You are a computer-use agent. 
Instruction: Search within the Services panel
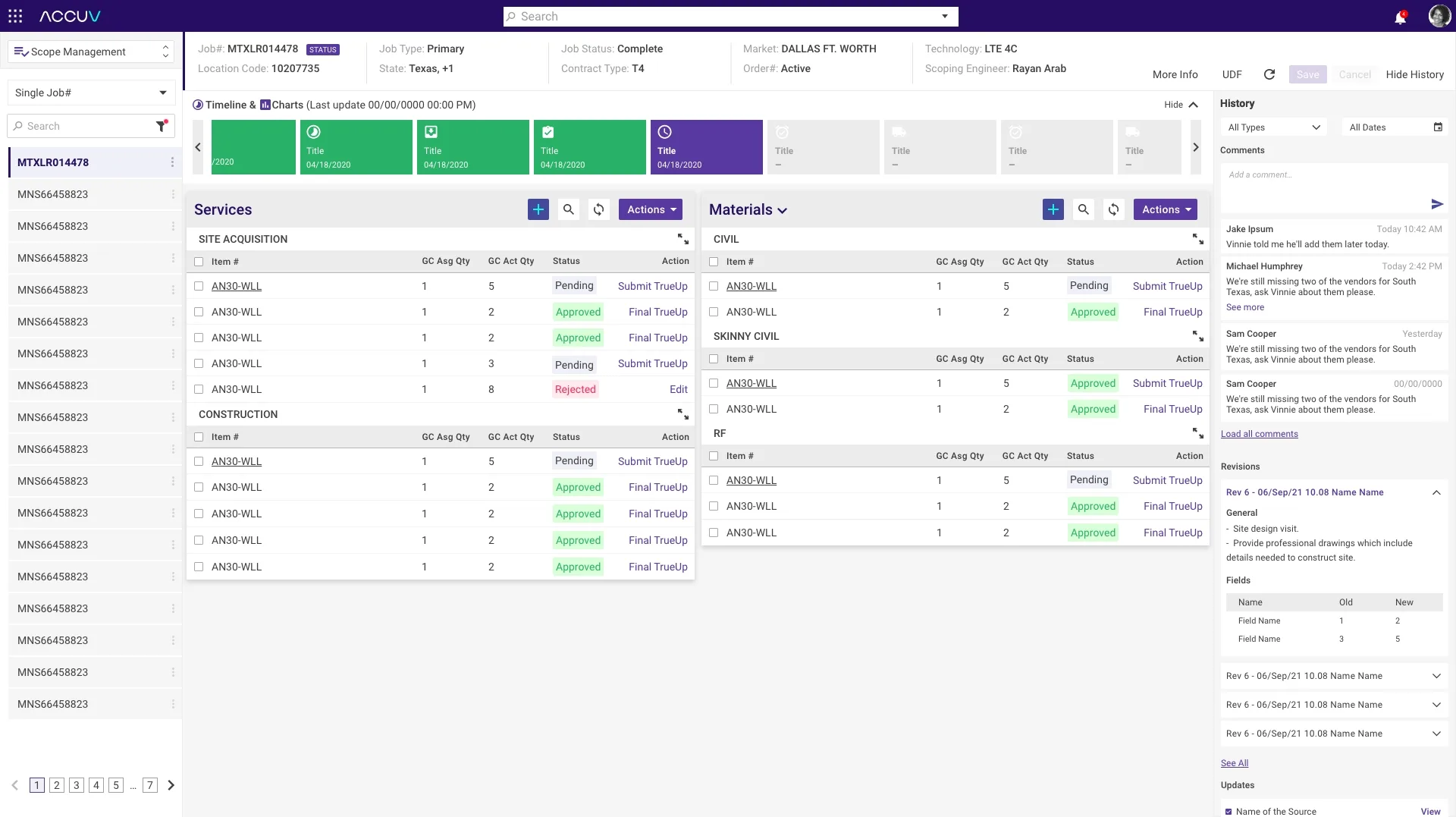(x=569, y=209)
